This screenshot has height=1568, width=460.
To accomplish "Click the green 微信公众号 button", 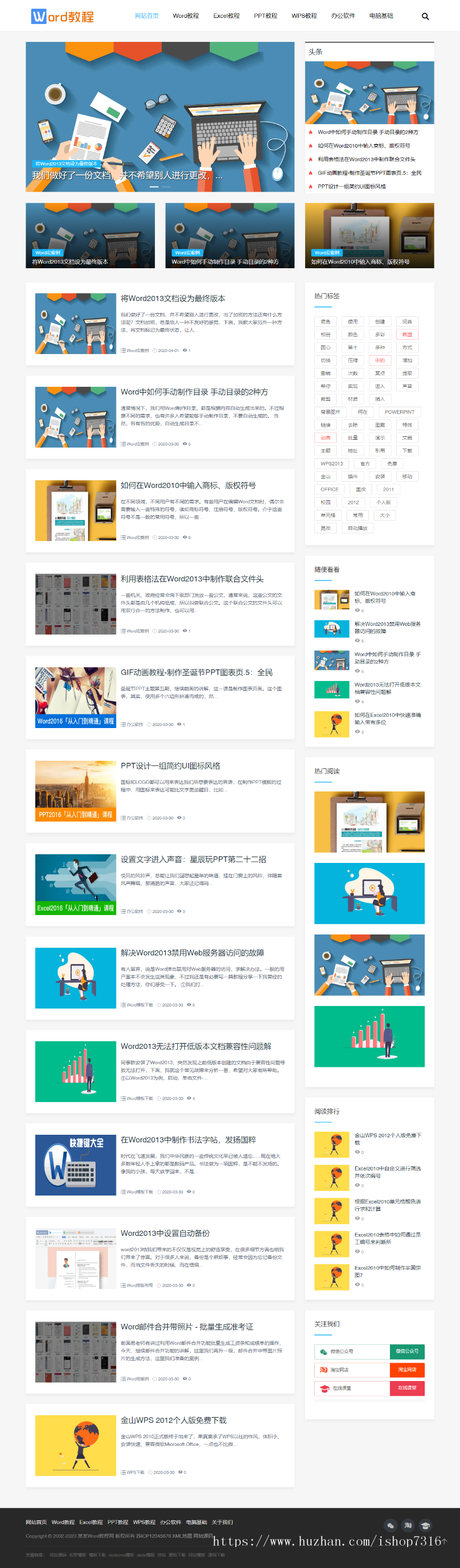I will tap(407, 1351).
